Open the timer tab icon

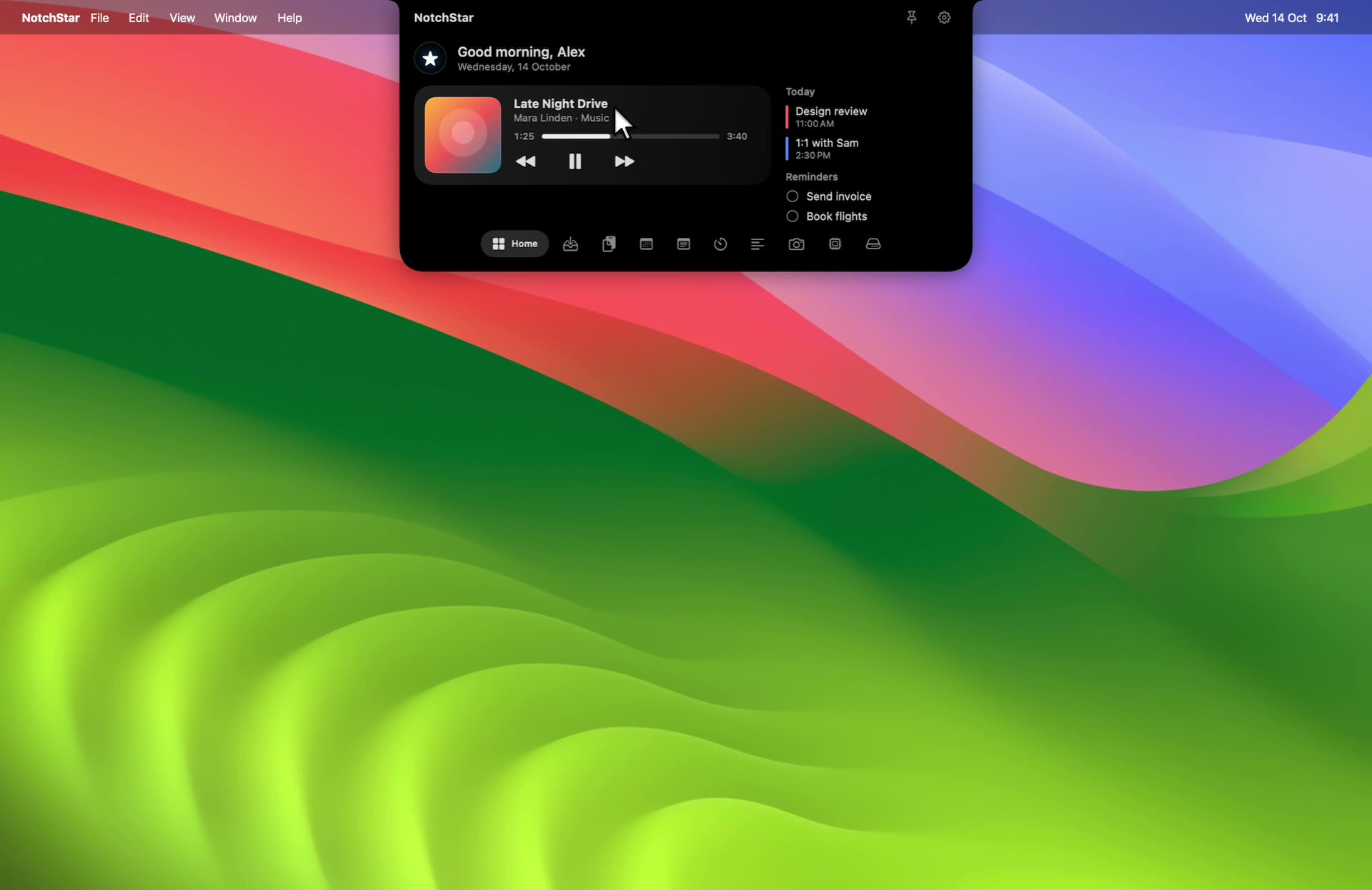720,244
